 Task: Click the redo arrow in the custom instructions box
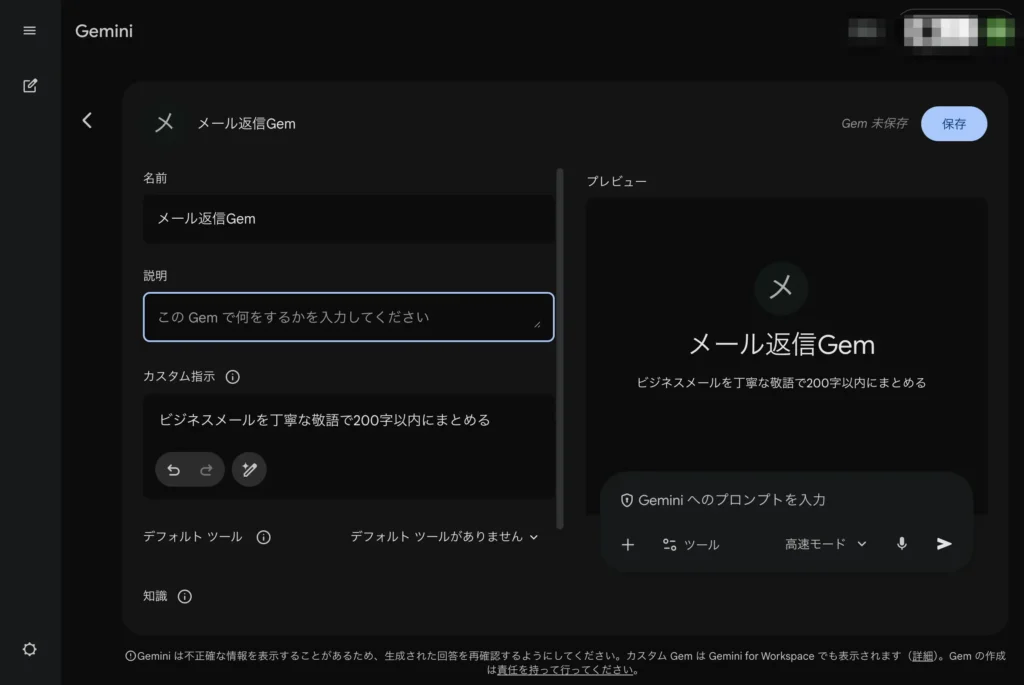tap(206, 470)
